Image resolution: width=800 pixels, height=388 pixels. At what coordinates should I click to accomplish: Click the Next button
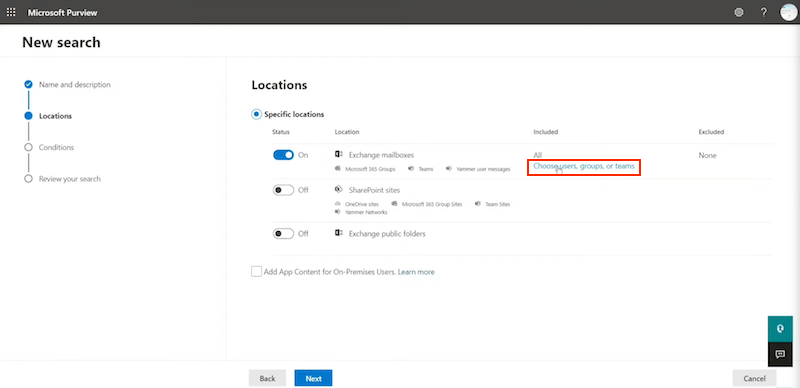(x=313, y=378)
